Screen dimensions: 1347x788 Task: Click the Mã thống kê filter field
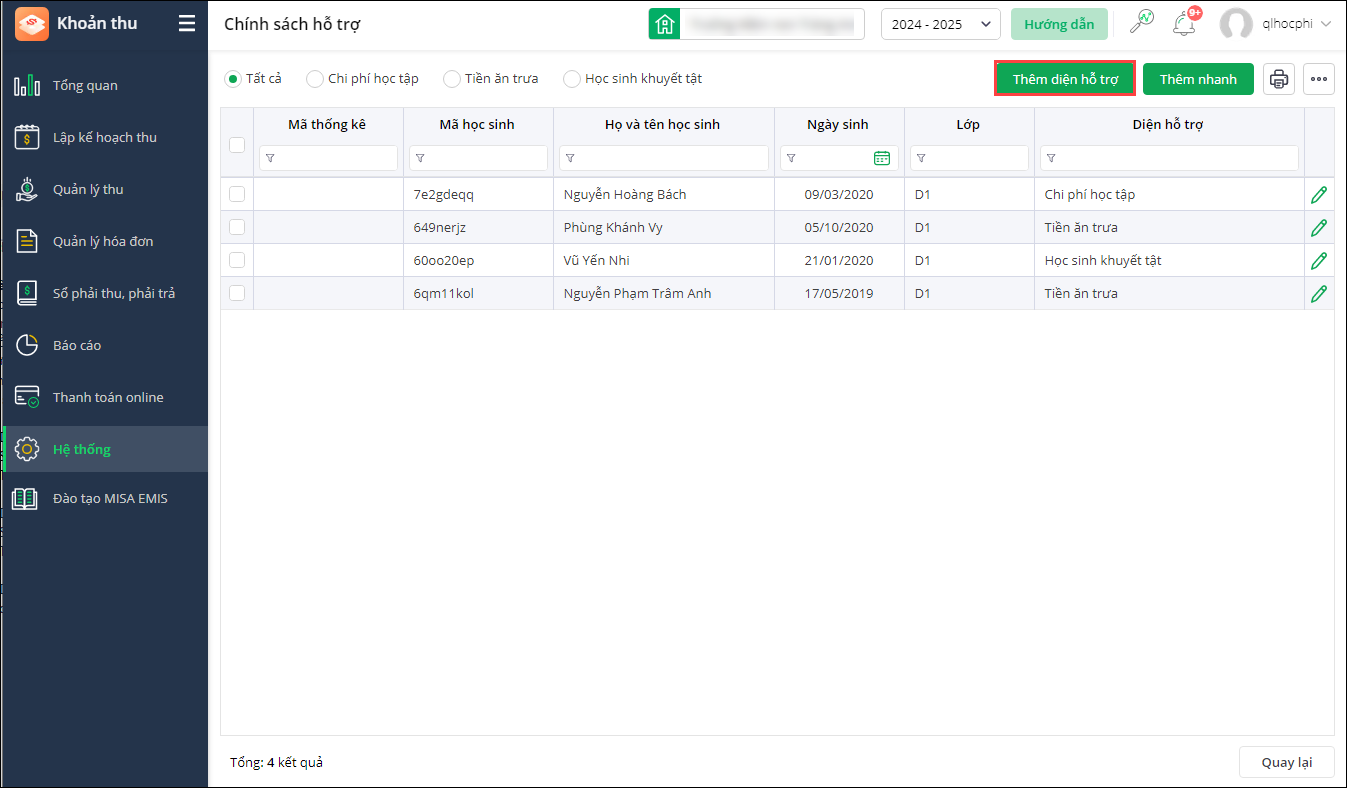pyautogui.click(x=328, y=158)
